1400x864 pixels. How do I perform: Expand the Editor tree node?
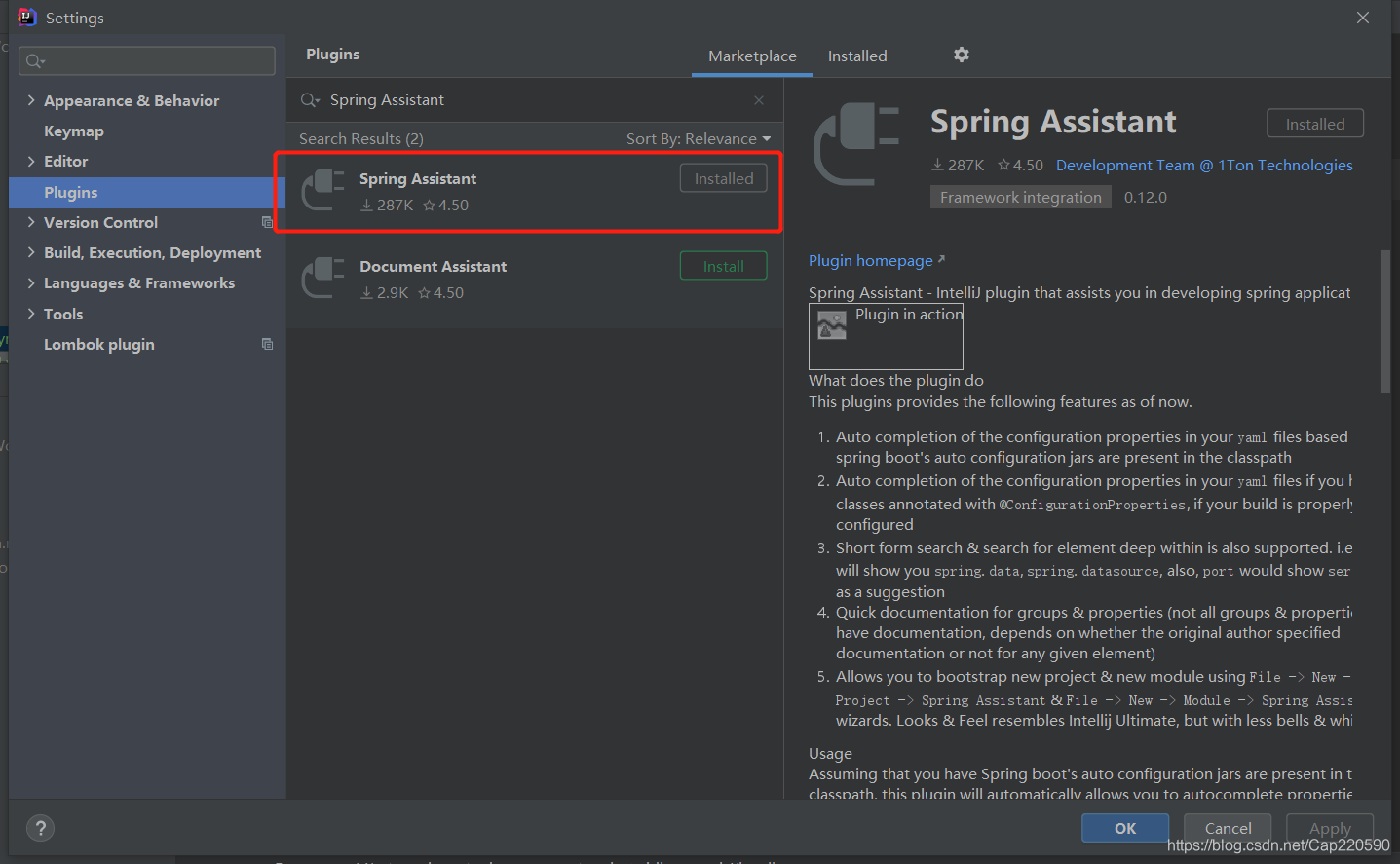point(31,161)
